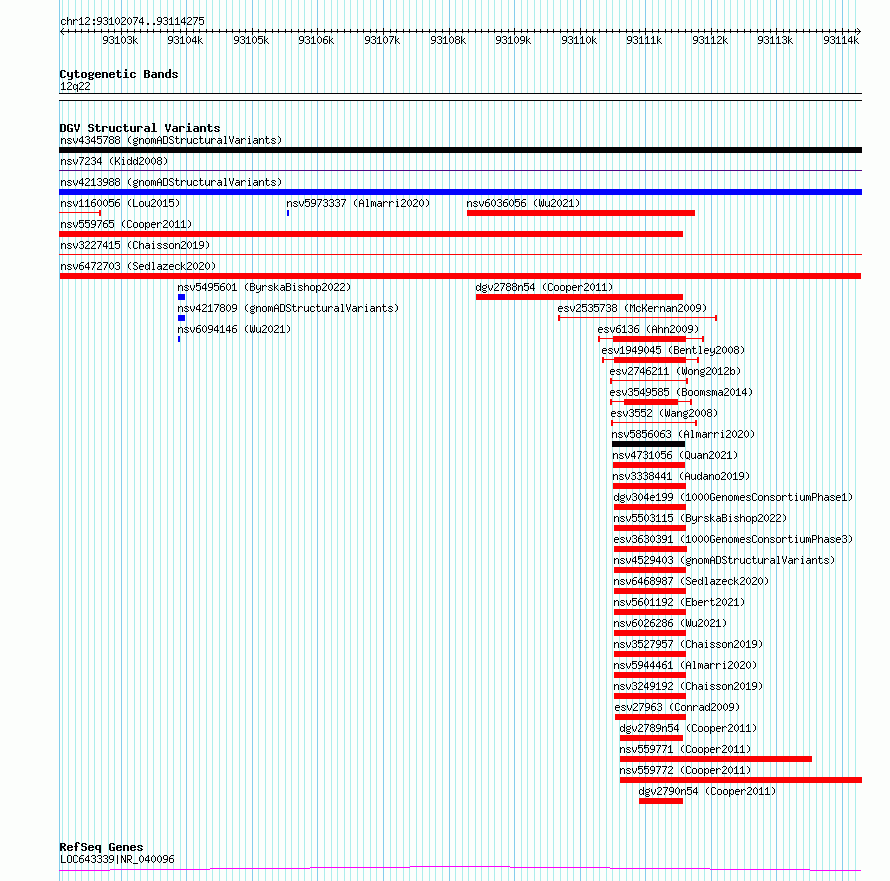The image size is (890, 881).
Task: Select the red nsv559772 variant bar
Action: (741, 781)
